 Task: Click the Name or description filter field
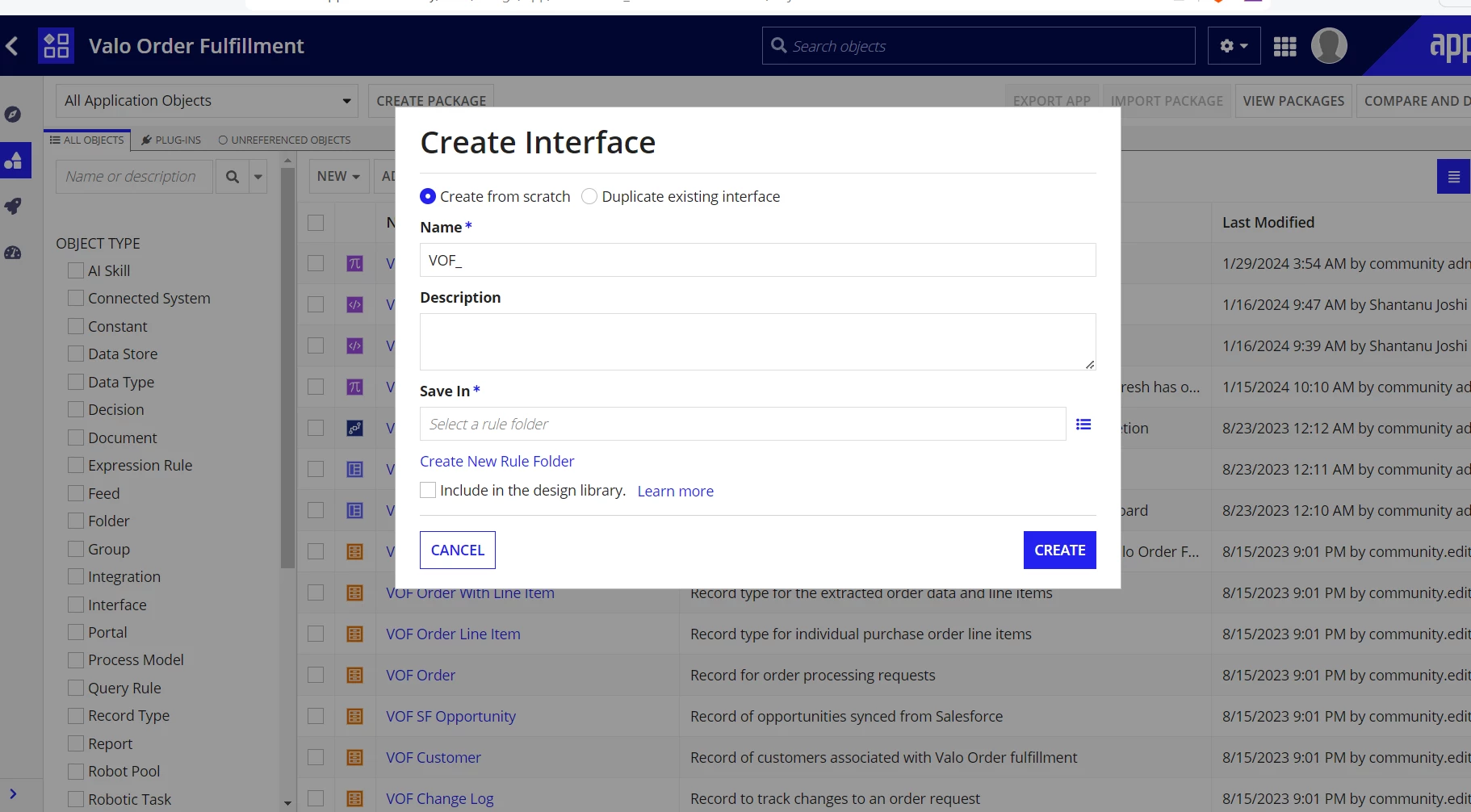[x=134, y=177]
